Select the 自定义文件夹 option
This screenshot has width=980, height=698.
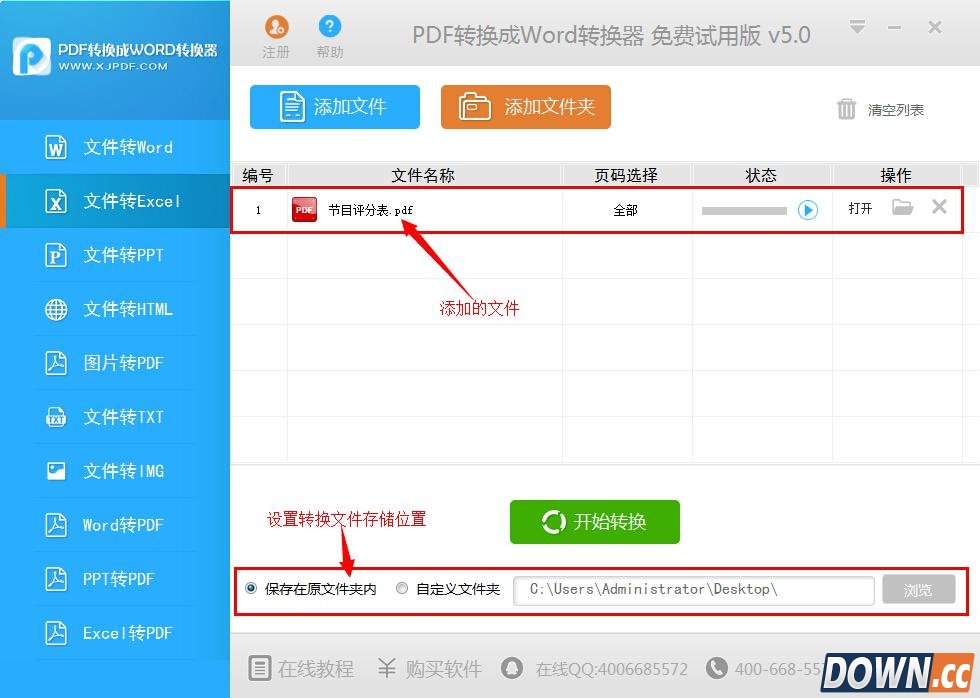(x=402, y=589)
